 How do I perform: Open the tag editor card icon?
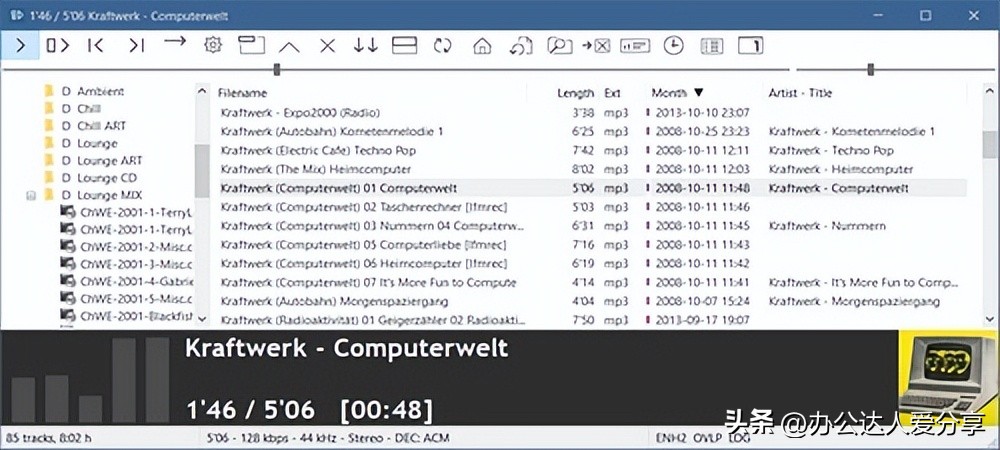point(635,46)
